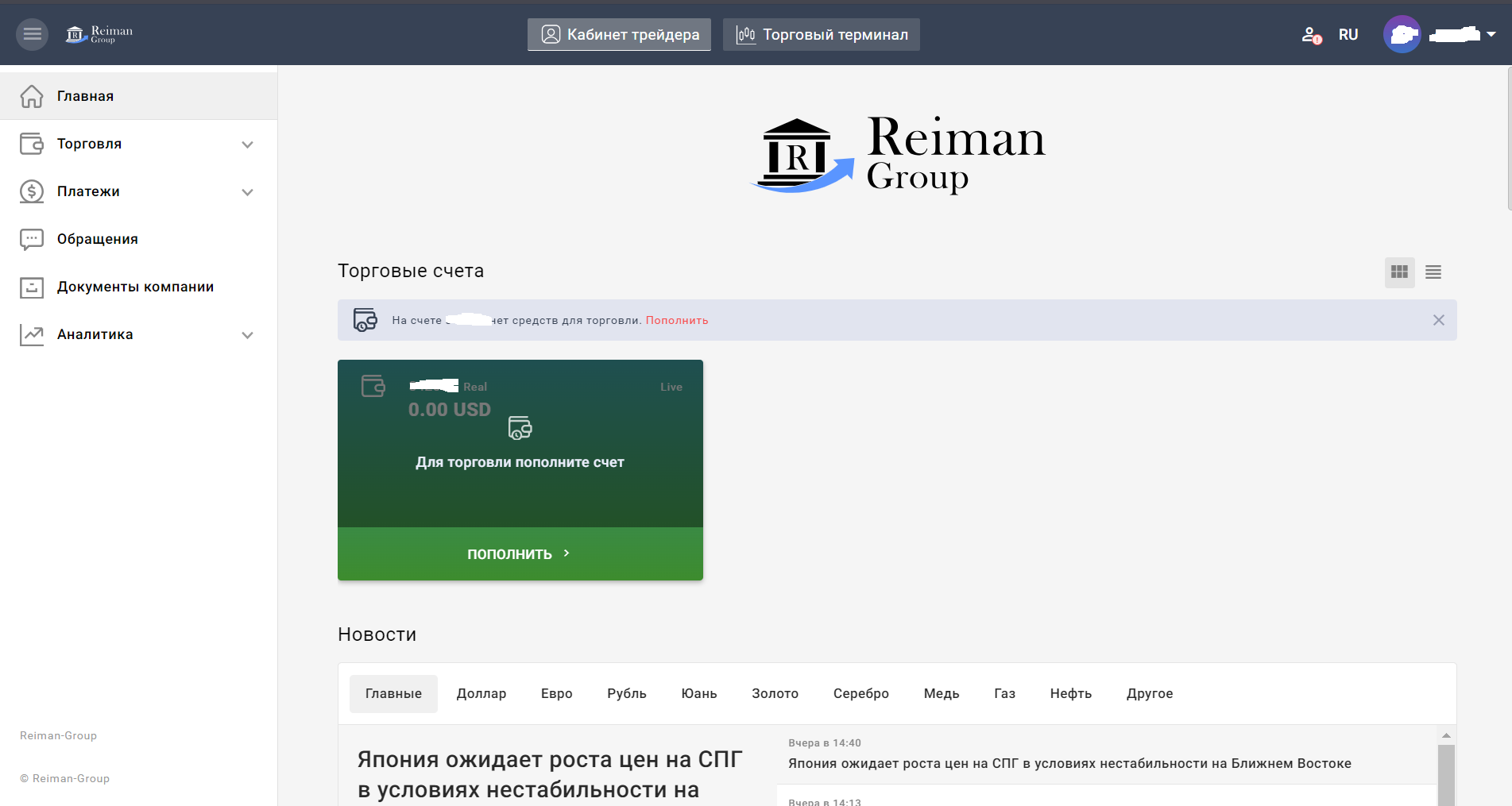1512x806 pixels.
Task: Click the Reiman Group header logo
Action: (99, 34)
